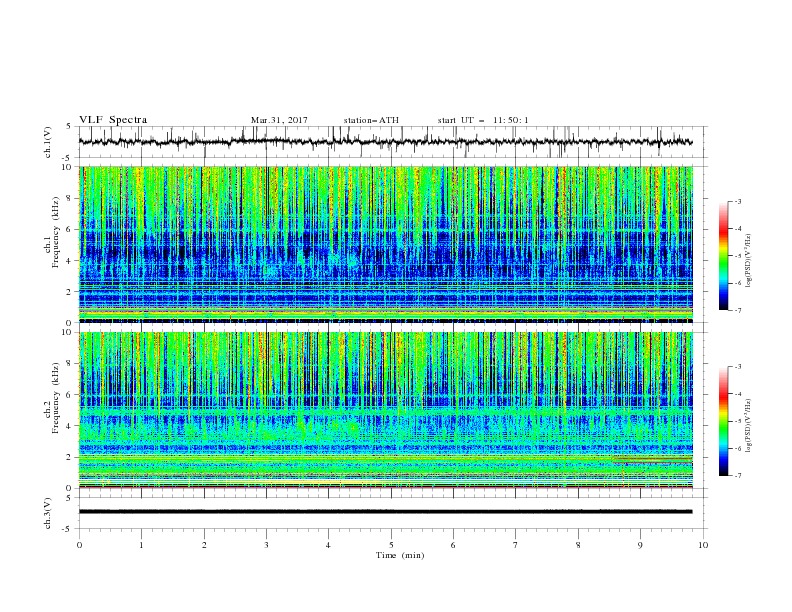This screenshot has width=792, height=612.
Task: Click the "8" tick on the time axis
Action: [x=578, y=545]
